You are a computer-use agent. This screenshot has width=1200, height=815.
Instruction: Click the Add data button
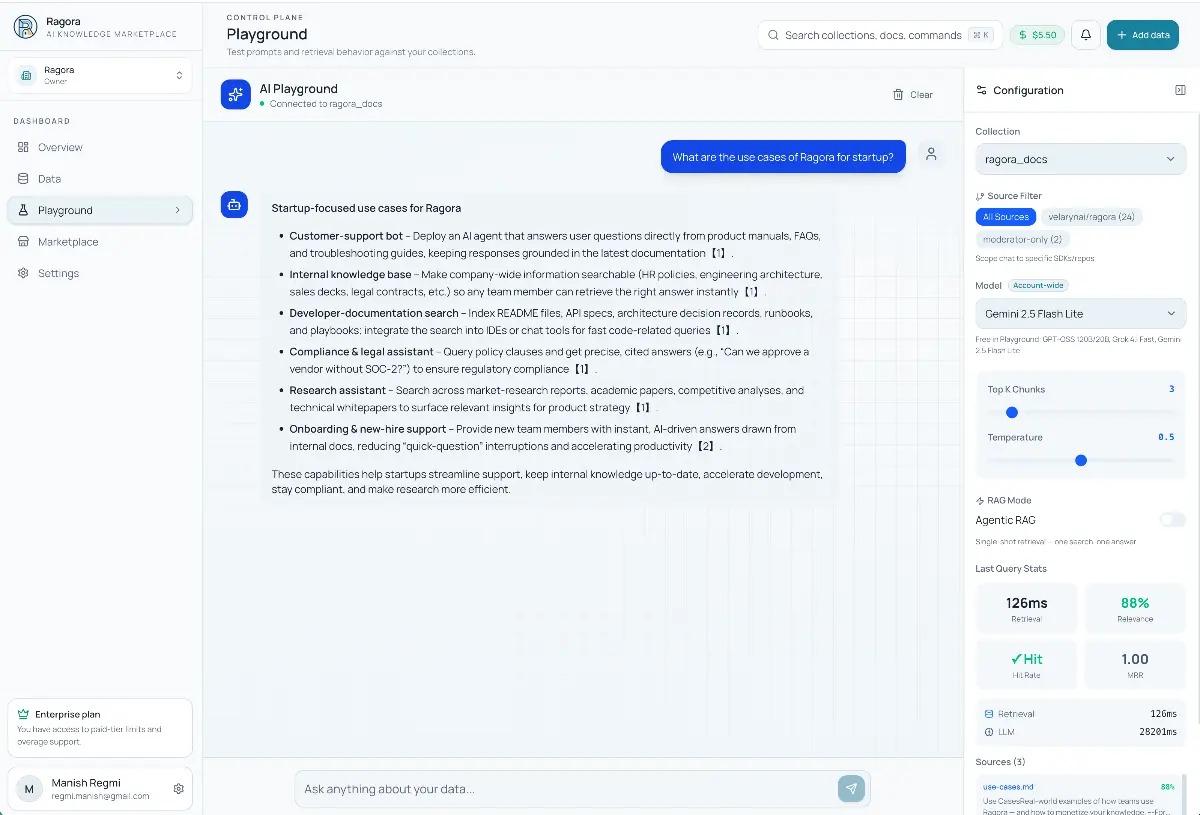(x=1142, y=35)
